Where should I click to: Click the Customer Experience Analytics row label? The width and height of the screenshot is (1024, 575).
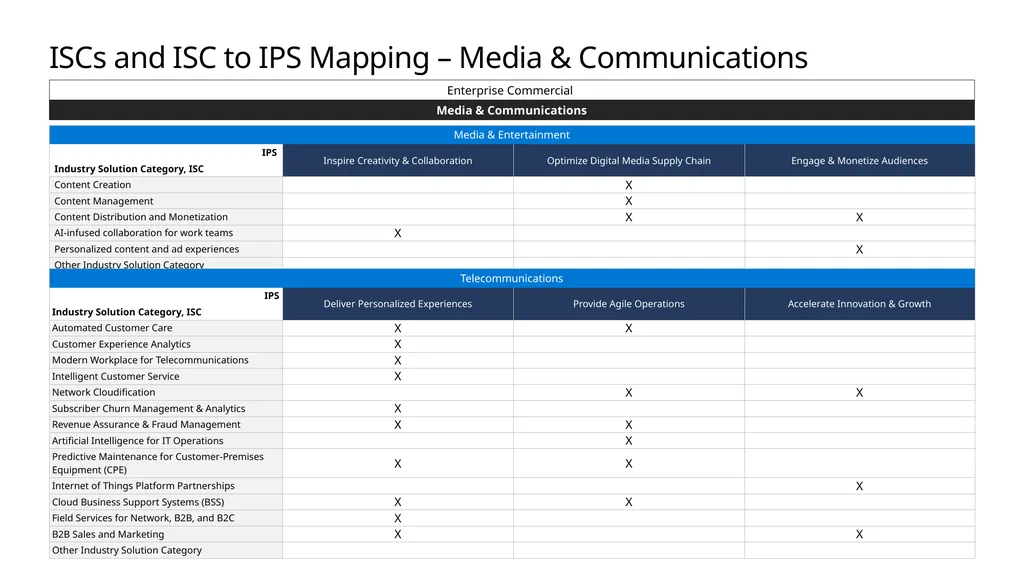coord(121,344)
